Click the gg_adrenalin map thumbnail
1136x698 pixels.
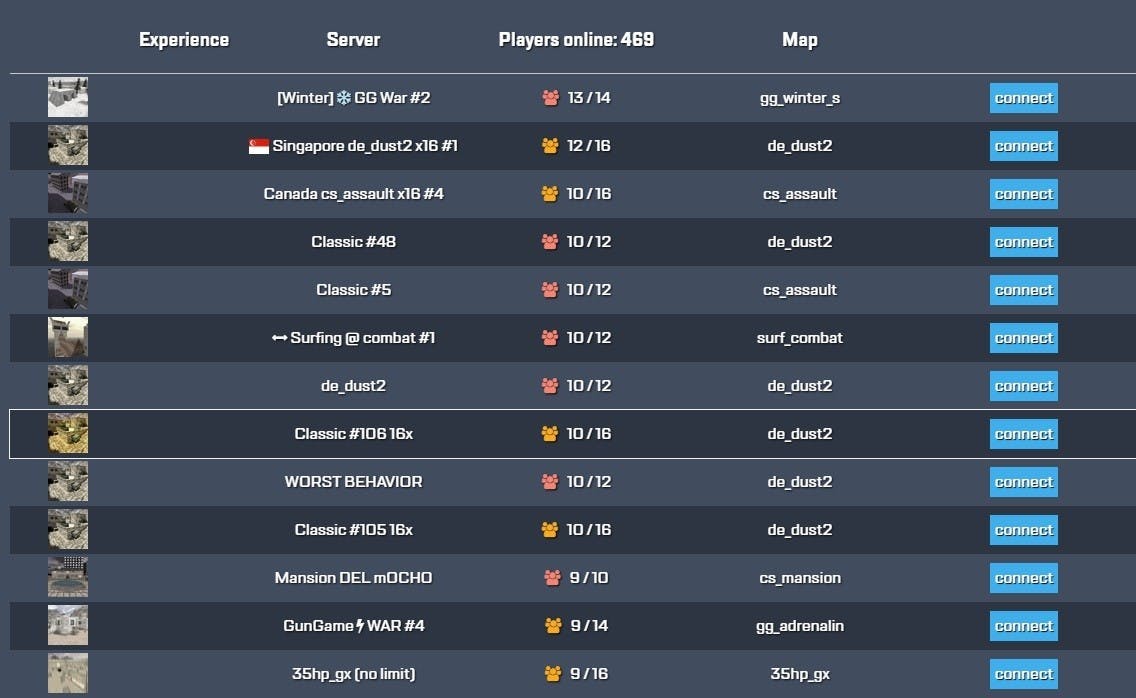pyautogui.click(x=68, y=626)
